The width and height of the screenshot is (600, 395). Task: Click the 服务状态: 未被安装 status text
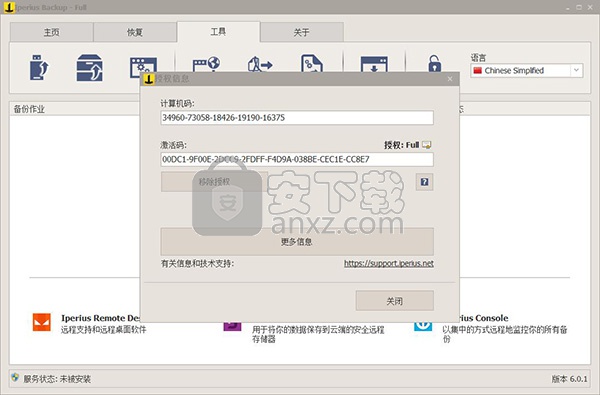pos(57,379)
